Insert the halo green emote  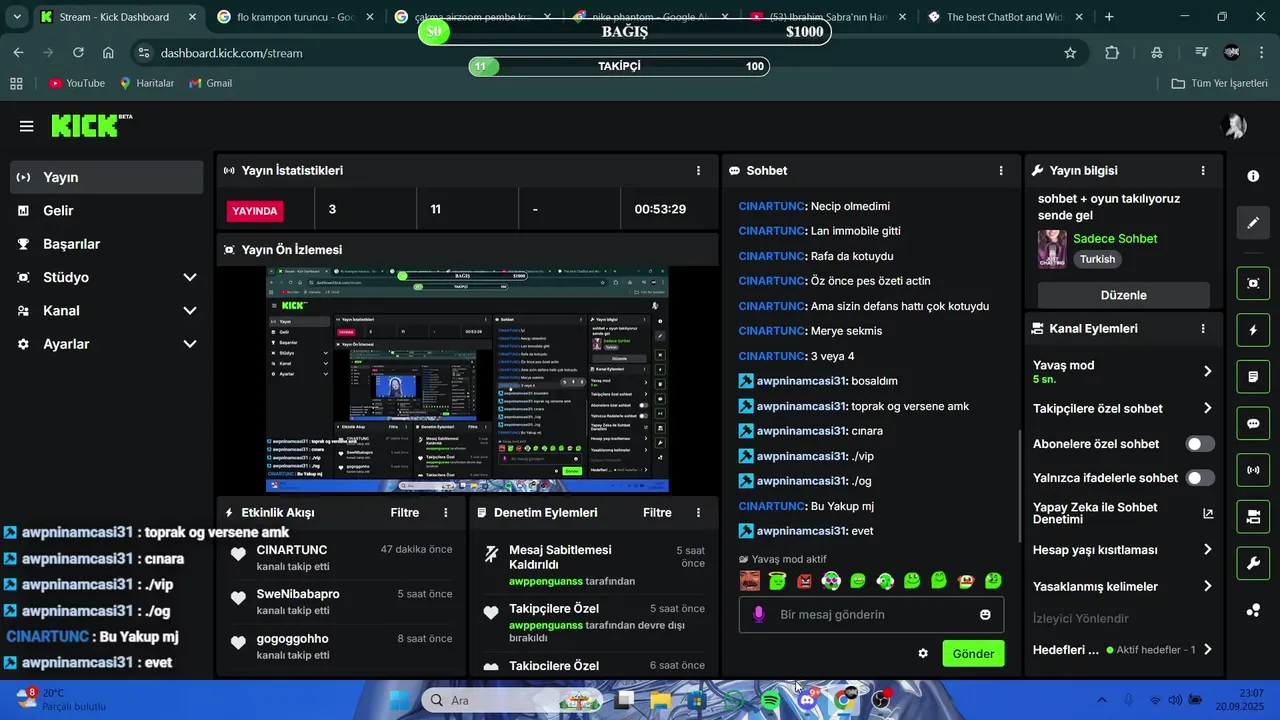coord(777,580)
